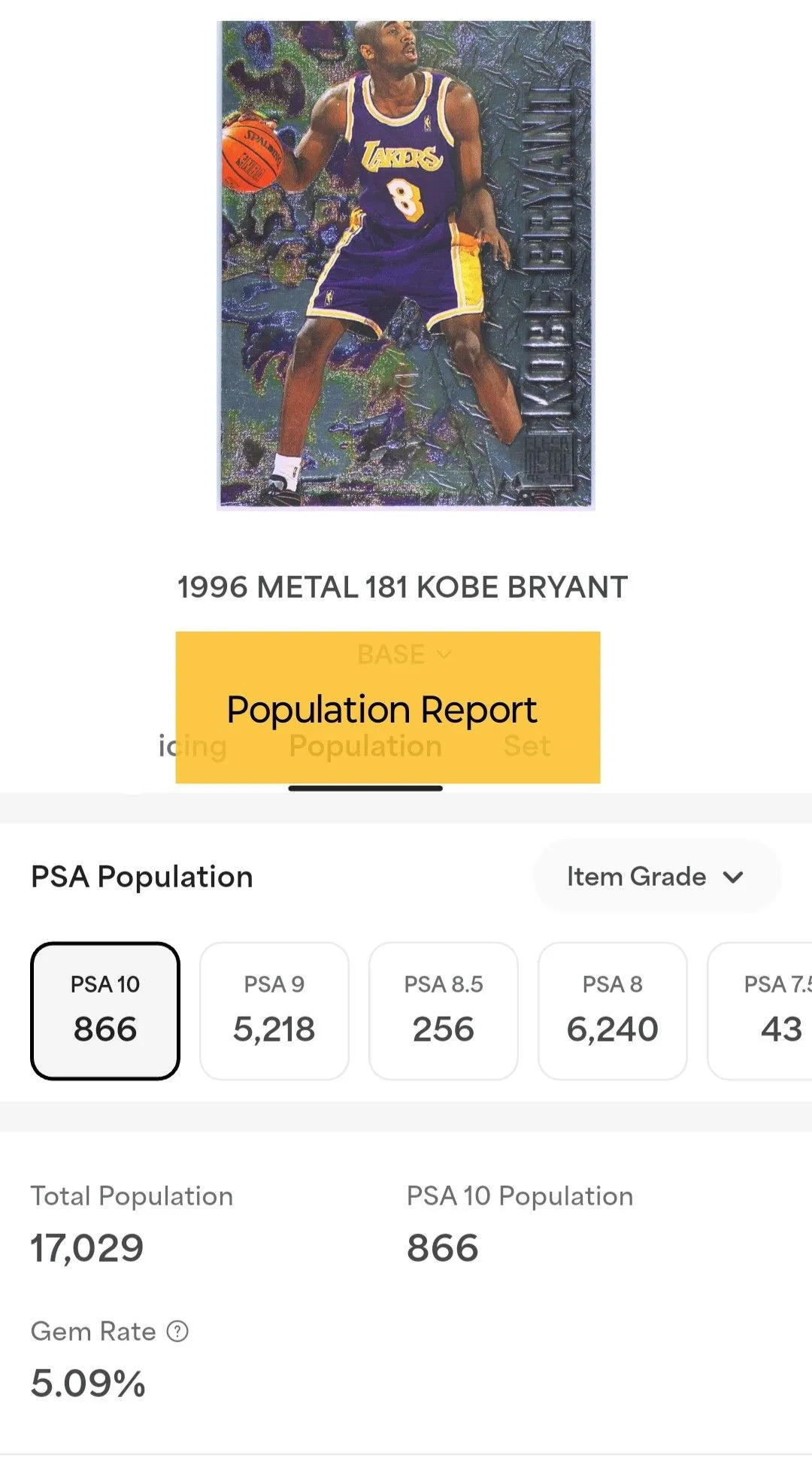The image size is (812, 1476).
Task: Click the PSA Population section heading
Action: [142, 877]
